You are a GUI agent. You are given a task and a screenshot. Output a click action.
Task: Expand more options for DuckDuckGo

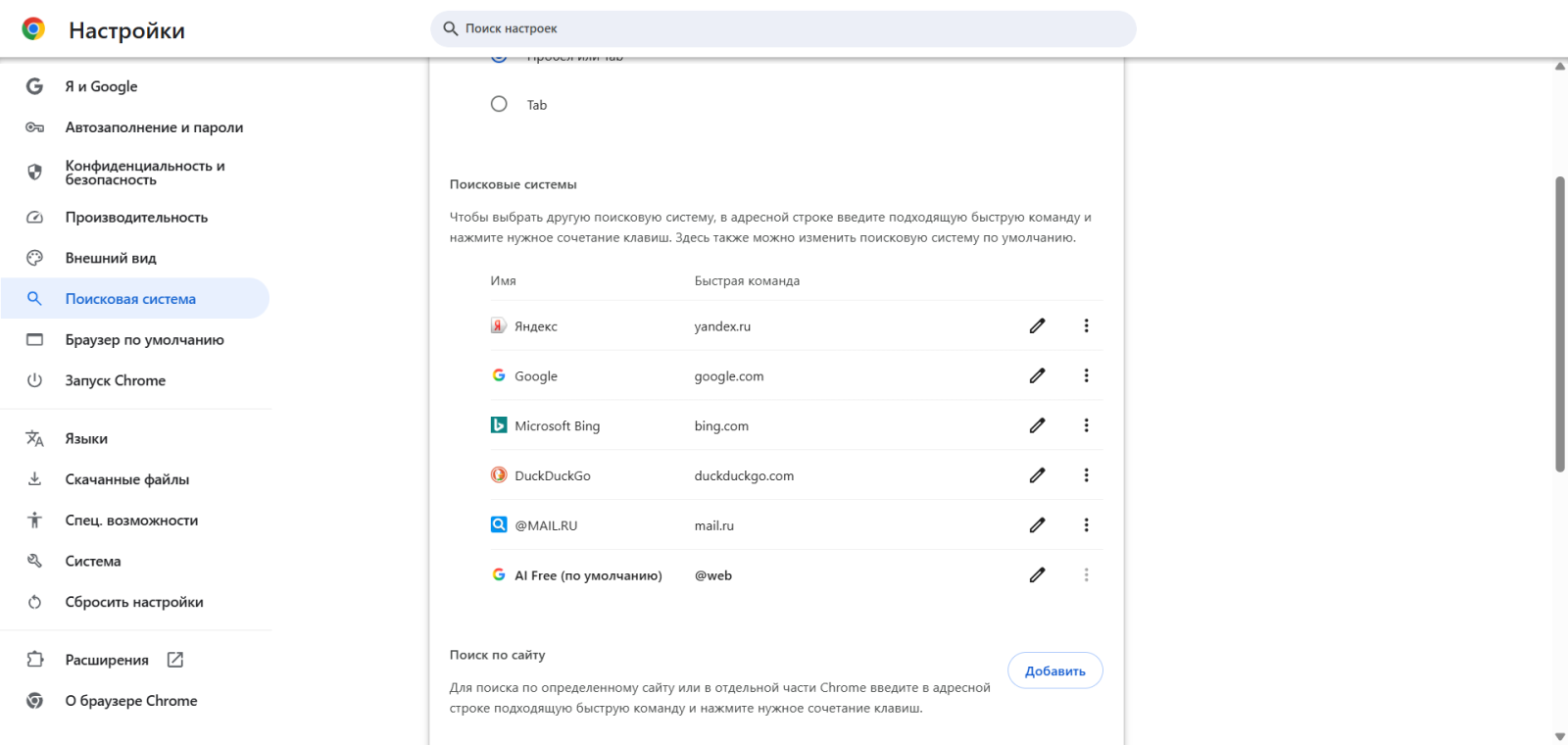[1086, 475]
